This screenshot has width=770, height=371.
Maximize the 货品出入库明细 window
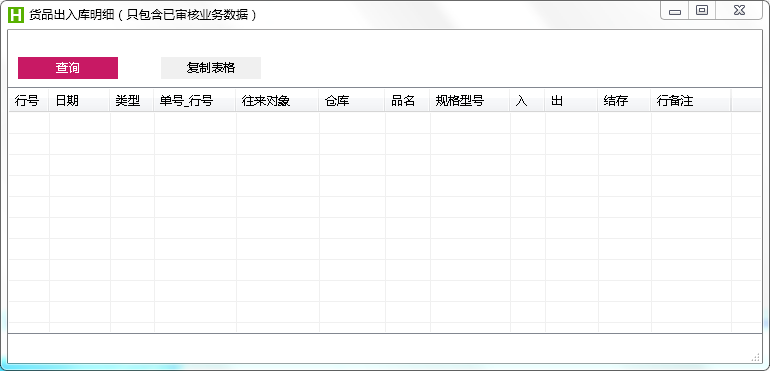702,11
